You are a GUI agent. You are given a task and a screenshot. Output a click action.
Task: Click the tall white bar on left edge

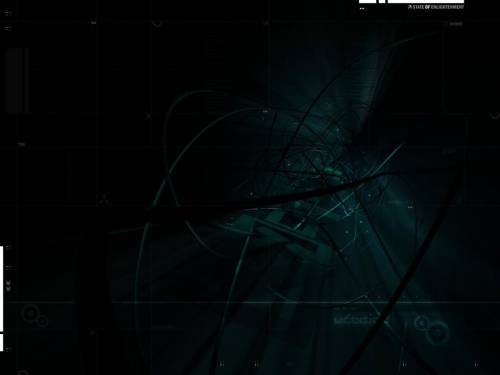[2, 289]
